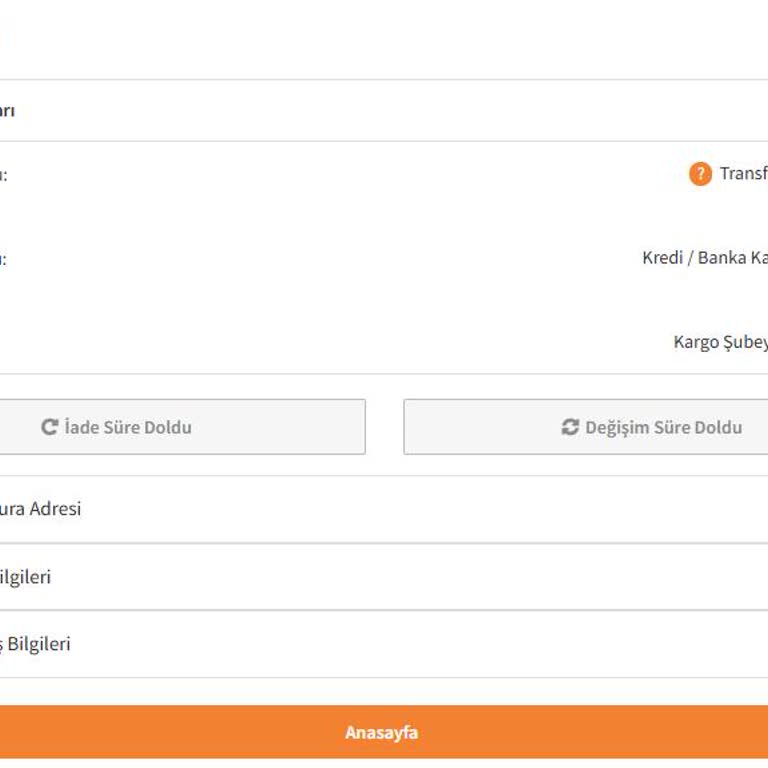
Task: Click the left-edge label in the Transf row
Action: click(x=3, y=175)
